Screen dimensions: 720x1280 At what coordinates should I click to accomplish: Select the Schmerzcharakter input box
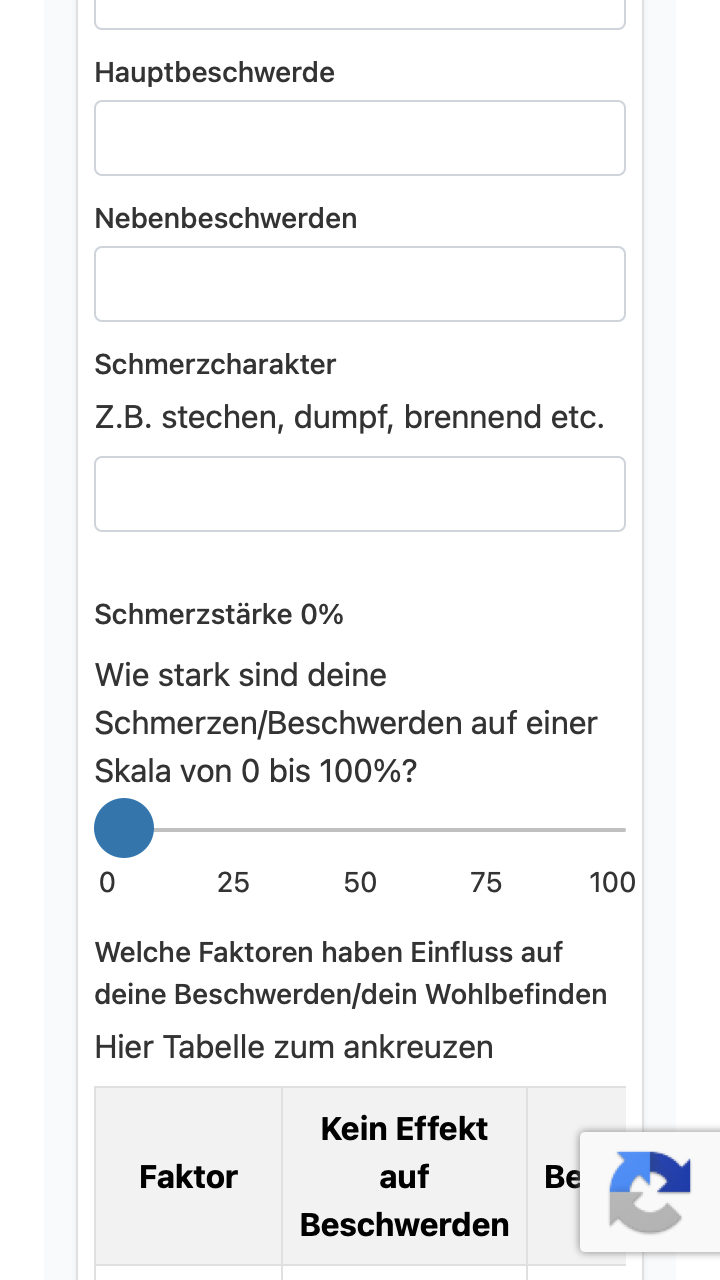[360, 494]
